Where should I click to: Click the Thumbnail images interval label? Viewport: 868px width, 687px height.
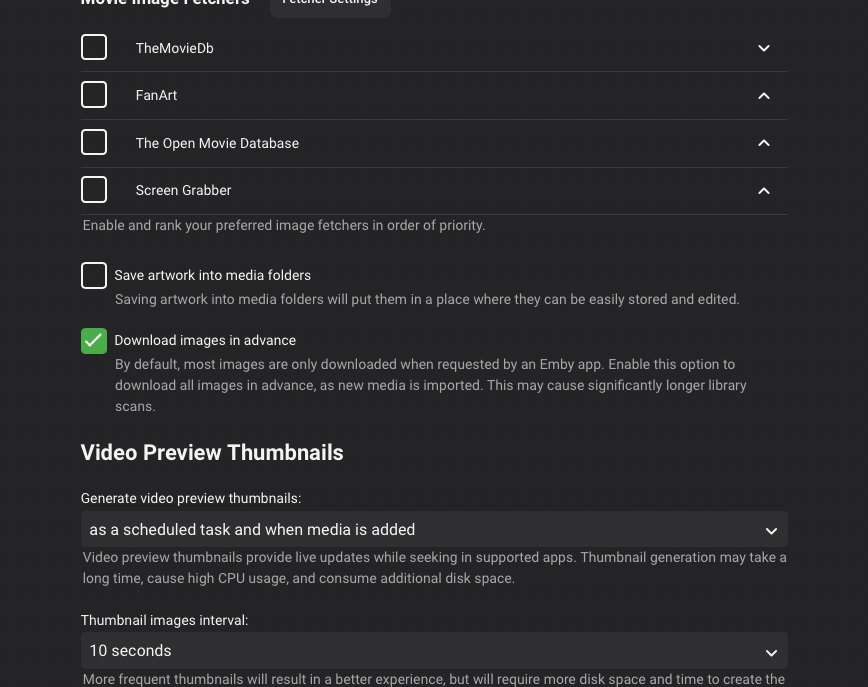(164, 620)
